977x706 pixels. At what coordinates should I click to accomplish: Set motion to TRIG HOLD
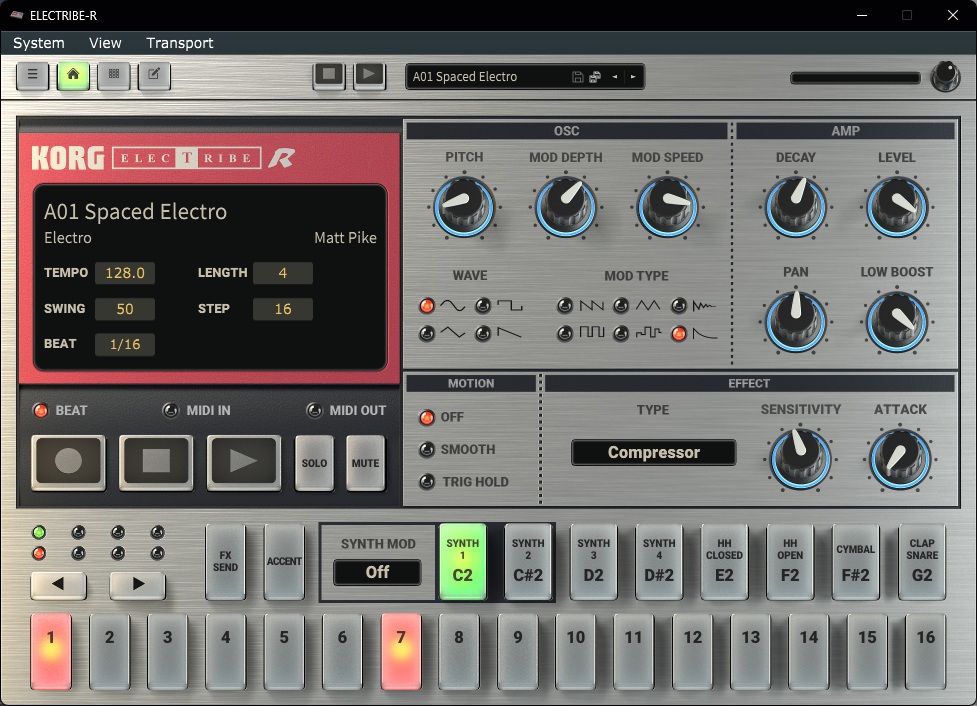[x=427, y=482]
